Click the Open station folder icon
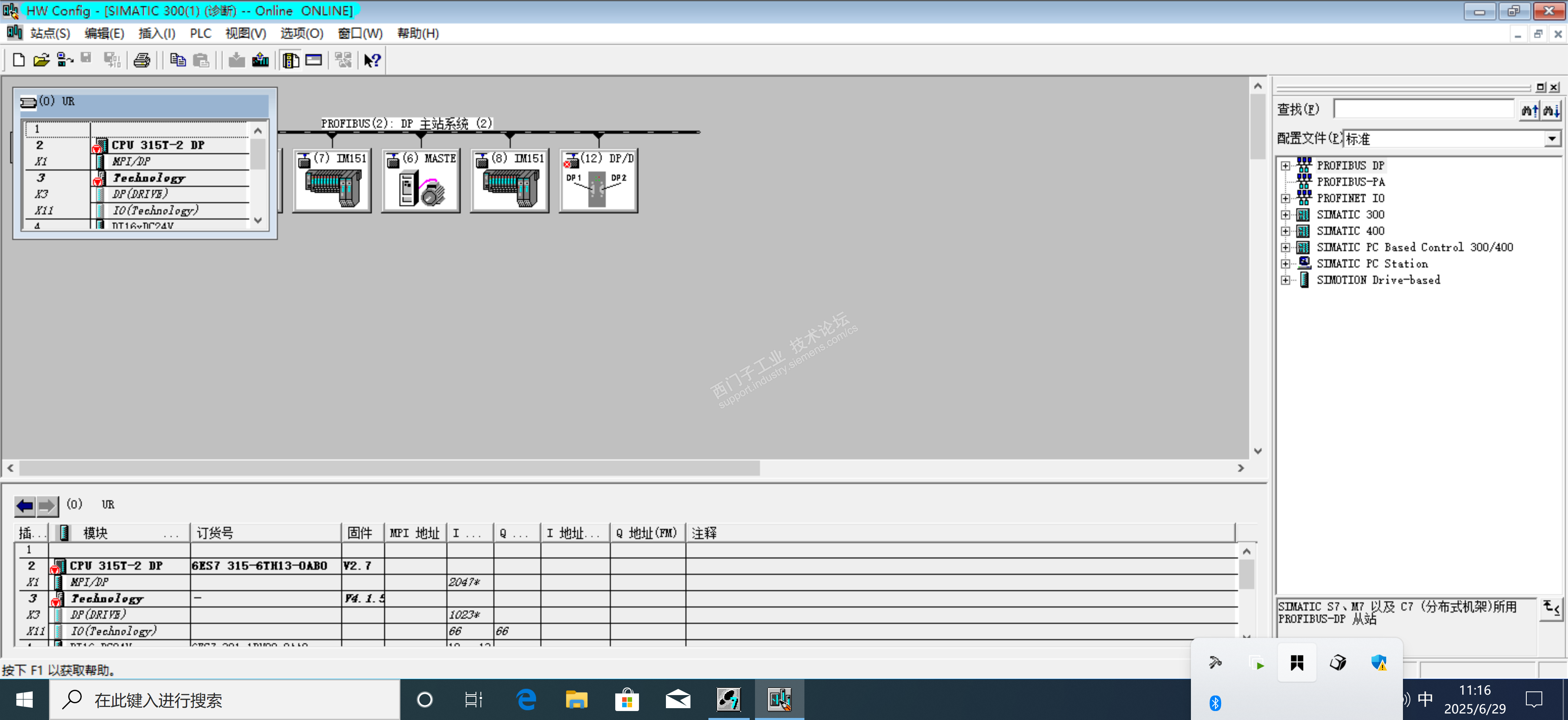Image resolution: width=1568 pixels, height=720 pixels. coord(41,60)
